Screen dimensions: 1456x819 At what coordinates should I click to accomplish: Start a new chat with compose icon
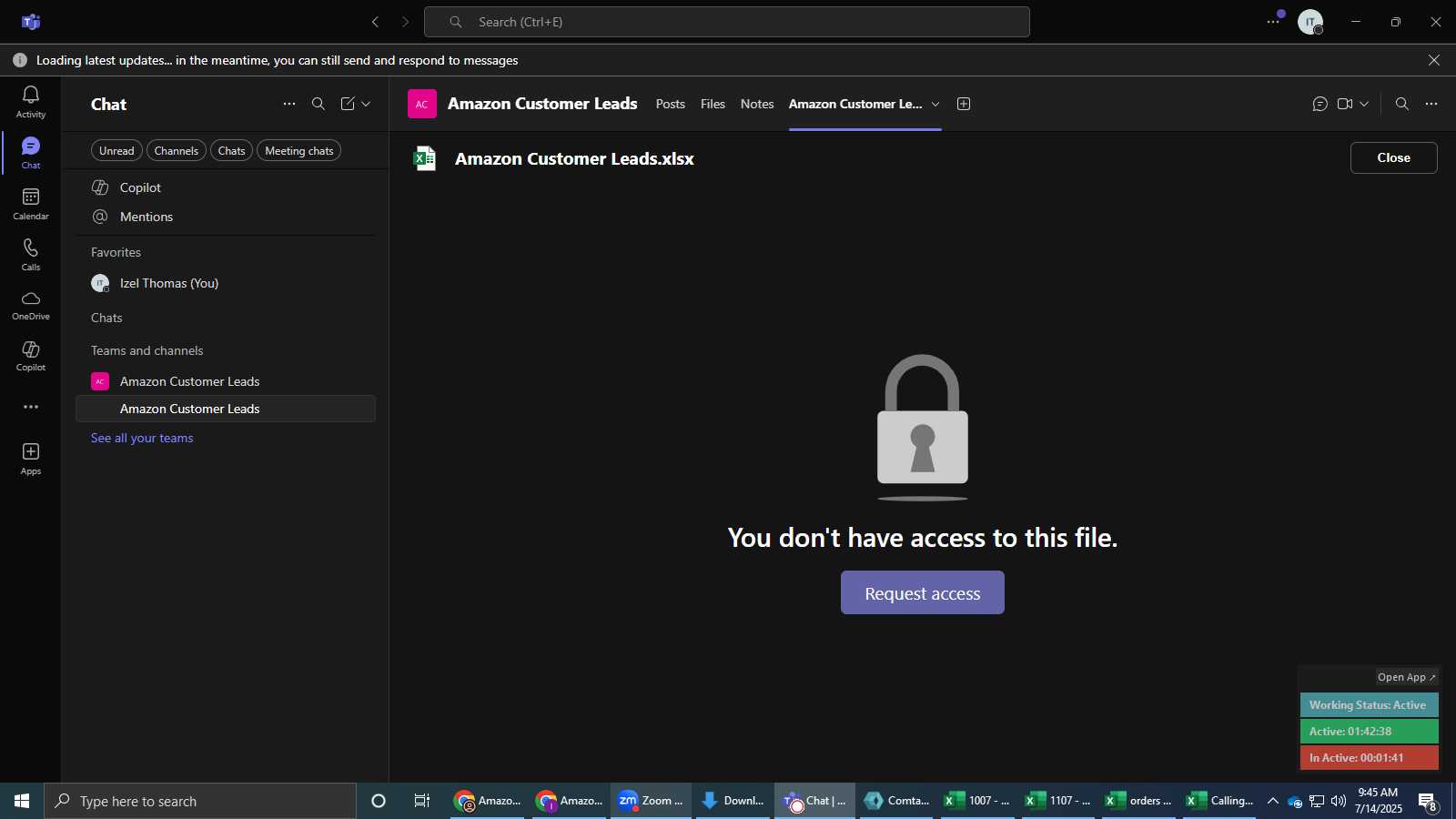coord(348,104)
